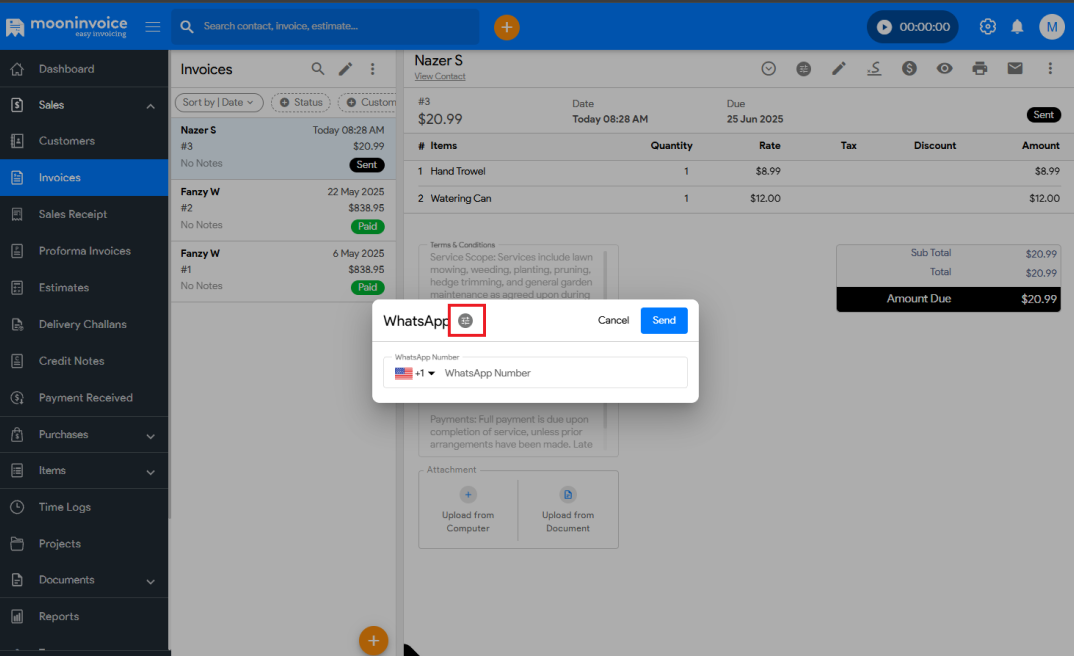Click the Hand Trowel item row
The image size is (1074, 656).
coord(738,172)
